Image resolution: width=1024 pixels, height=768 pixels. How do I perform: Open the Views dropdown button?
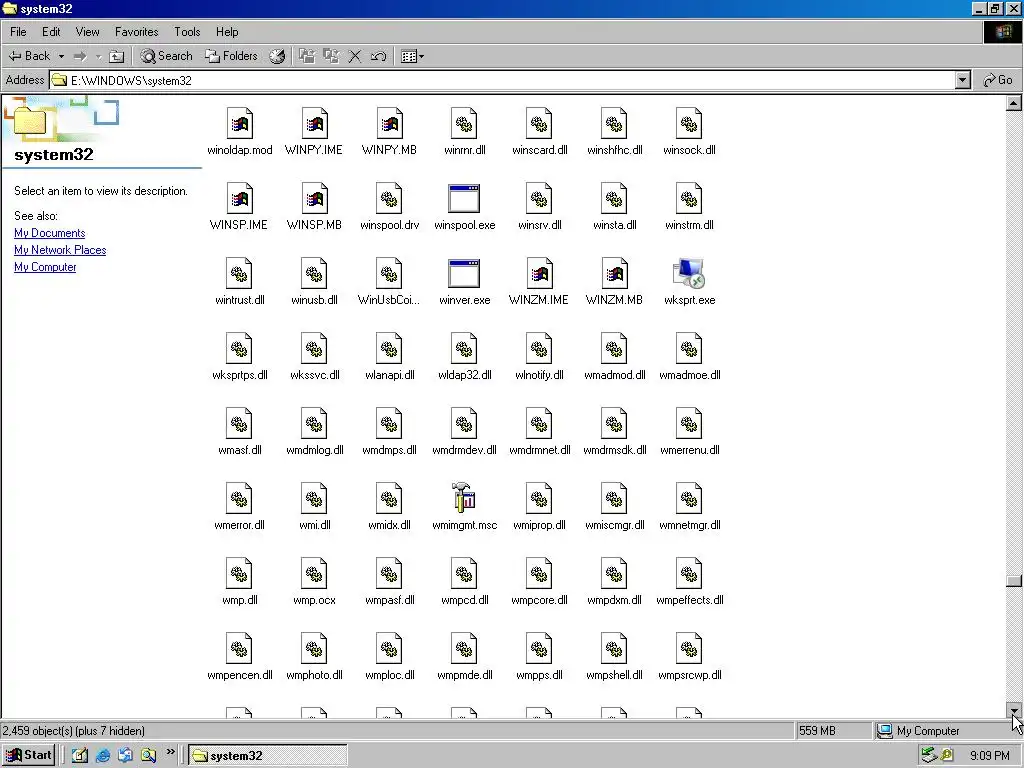click(412, 56)
